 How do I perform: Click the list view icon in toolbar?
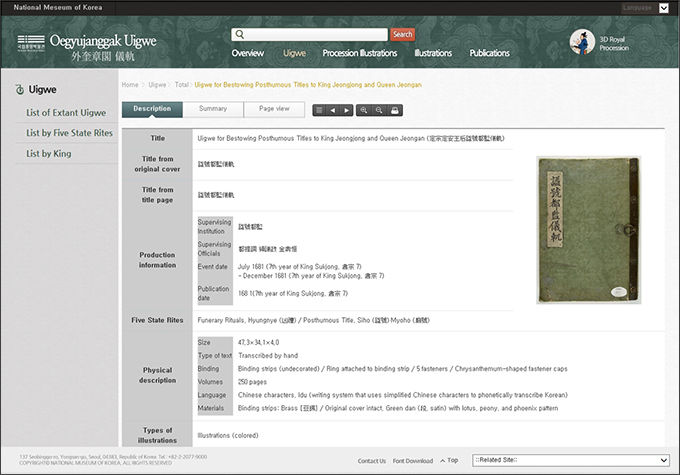[319, 110]
